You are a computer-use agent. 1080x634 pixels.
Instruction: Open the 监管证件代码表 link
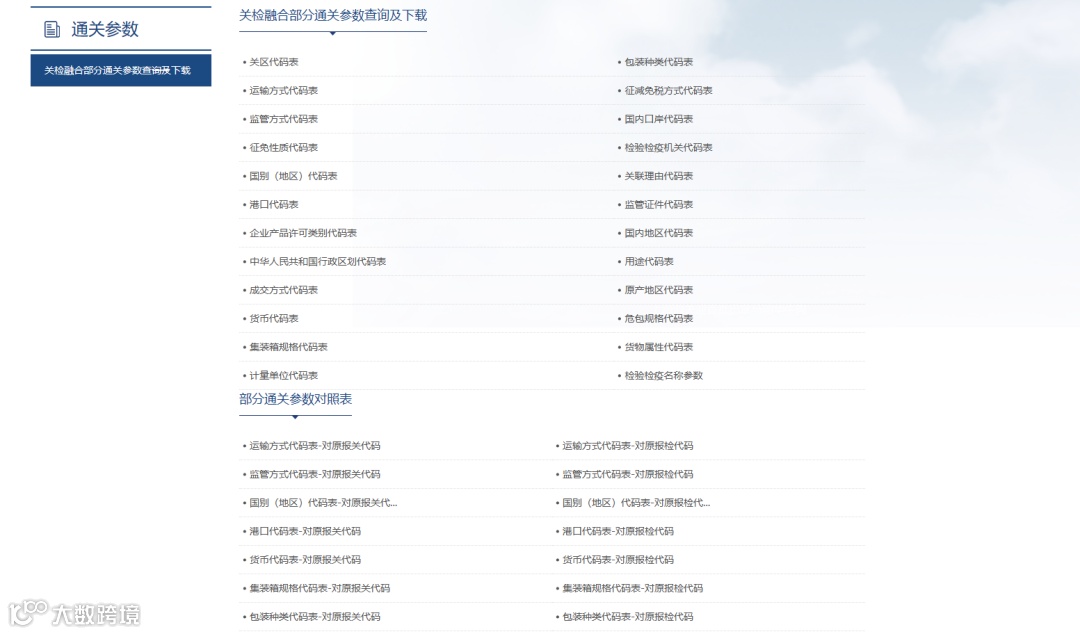click(x=658, y=205)
